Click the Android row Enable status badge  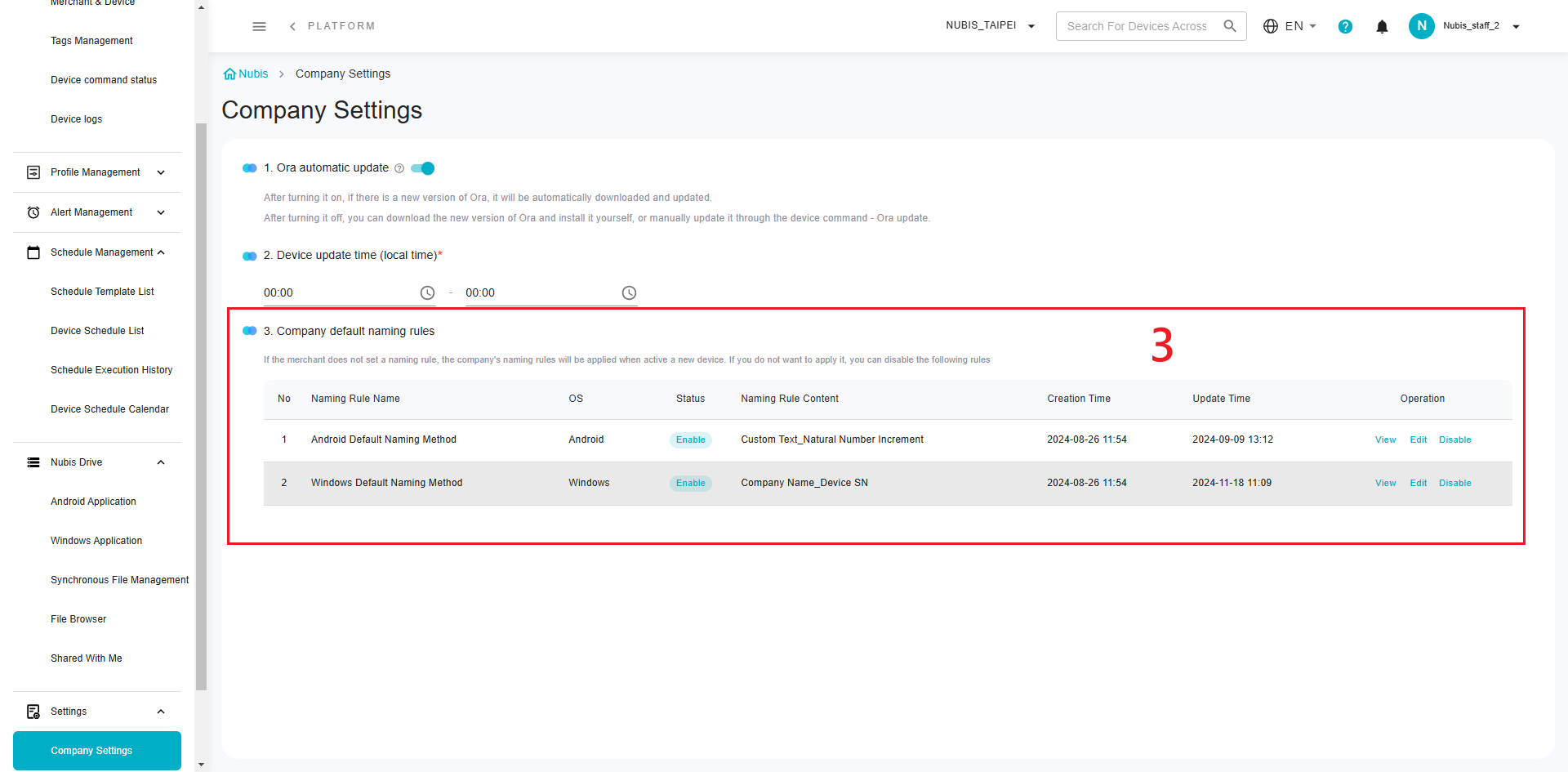[x=690, y=440]
